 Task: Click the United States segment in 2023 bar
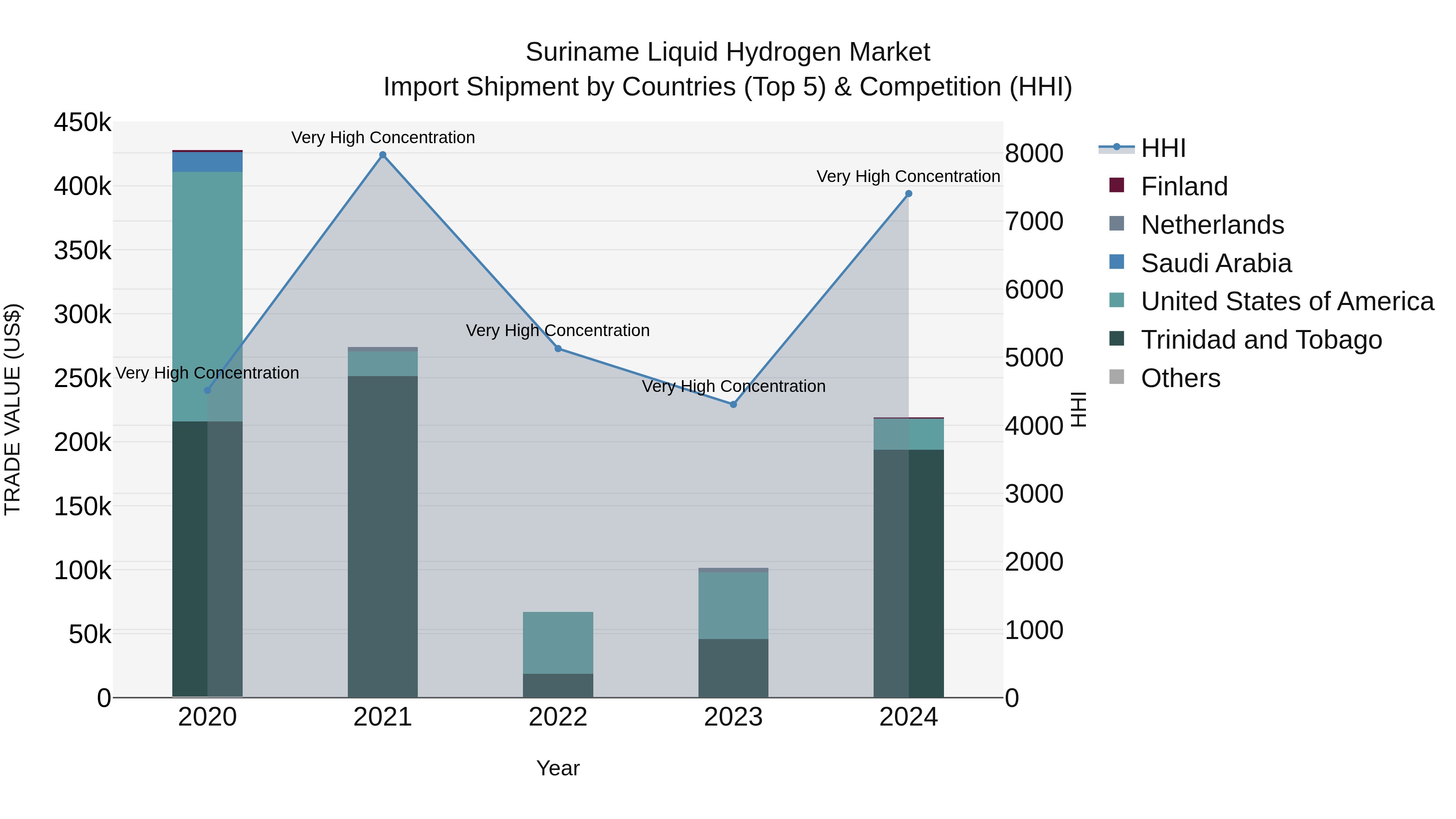[x=734, y=606]
